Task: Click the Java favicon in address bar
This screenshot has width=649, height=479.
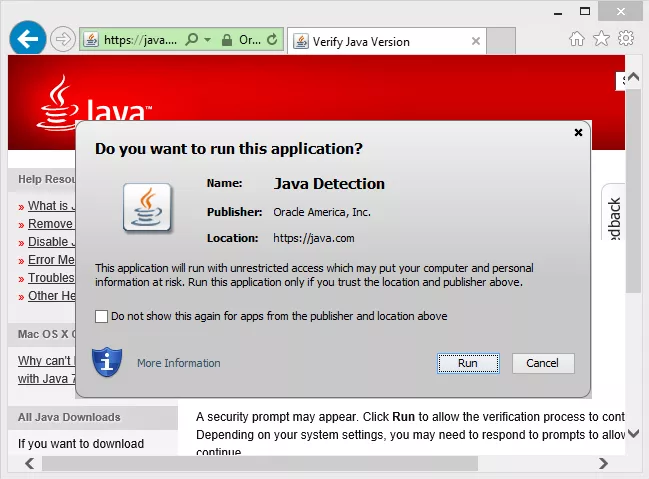Action: [x=91, y=40]
